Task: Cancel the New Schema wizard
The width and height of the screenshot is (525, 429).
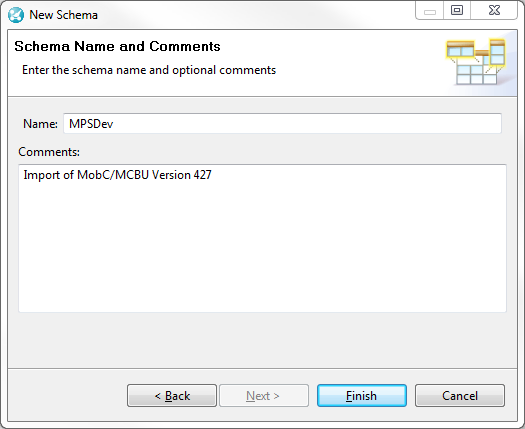Action: [460, 396]
